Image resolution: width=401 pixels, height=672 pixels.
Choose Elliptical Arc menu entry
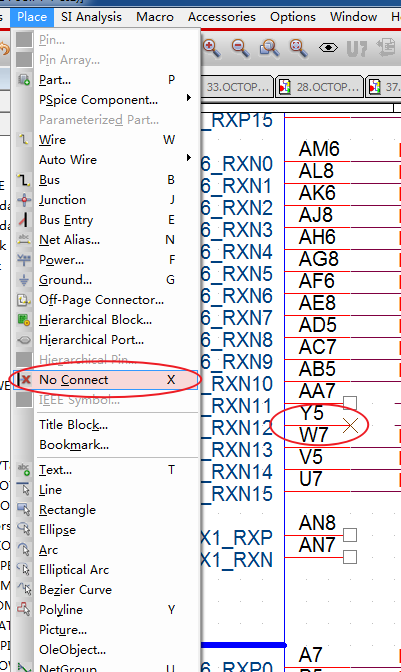click(x=74, y=570)
